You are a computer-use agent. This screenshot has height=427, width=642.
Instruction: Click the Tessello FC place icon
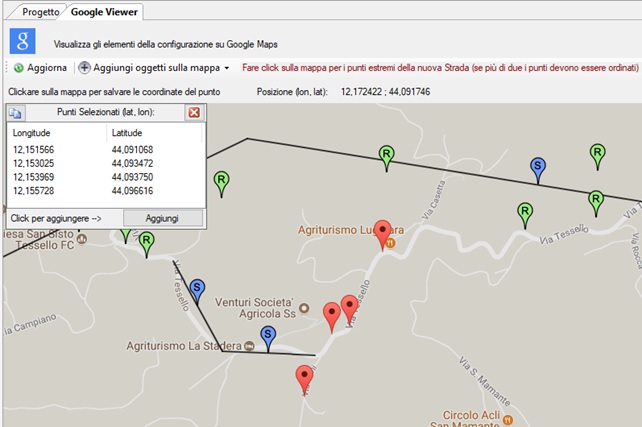click(82, 239)
